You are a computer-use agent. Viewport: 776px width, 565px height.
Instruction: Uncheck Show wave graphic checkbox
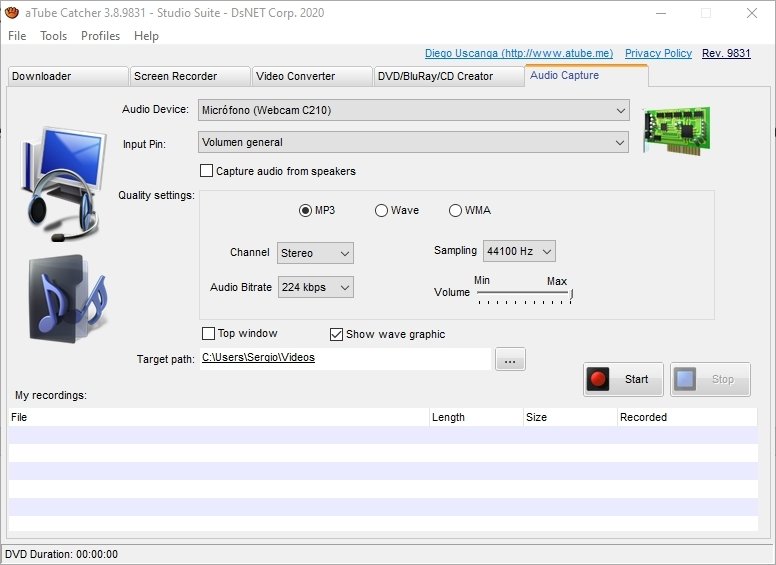336,334
